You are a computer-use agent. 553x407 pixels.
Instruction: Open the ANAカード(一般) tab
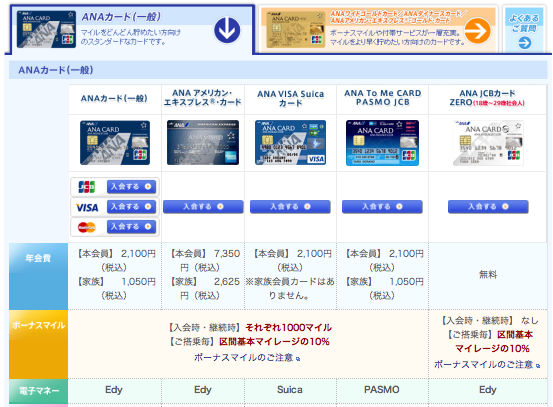131,30
